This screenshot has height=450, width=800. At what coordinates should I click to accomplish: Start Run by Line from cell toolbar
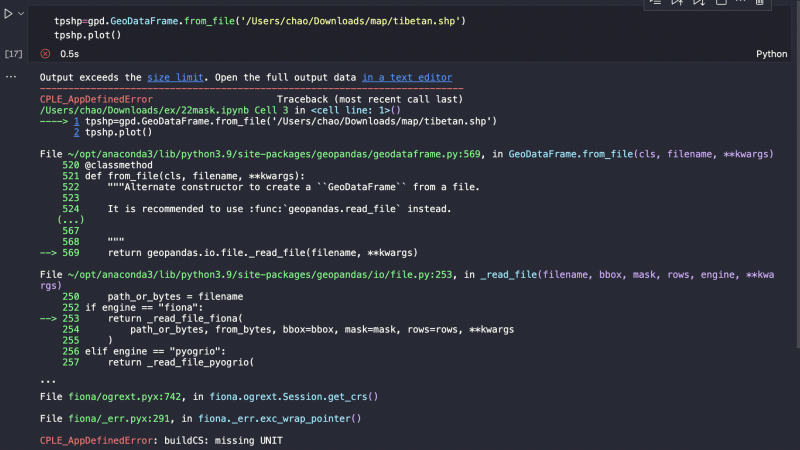658,3
